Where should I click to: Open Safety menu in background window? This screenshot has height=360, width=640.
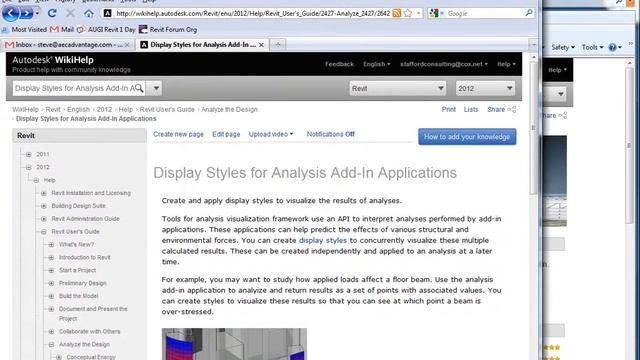(563, 47)
